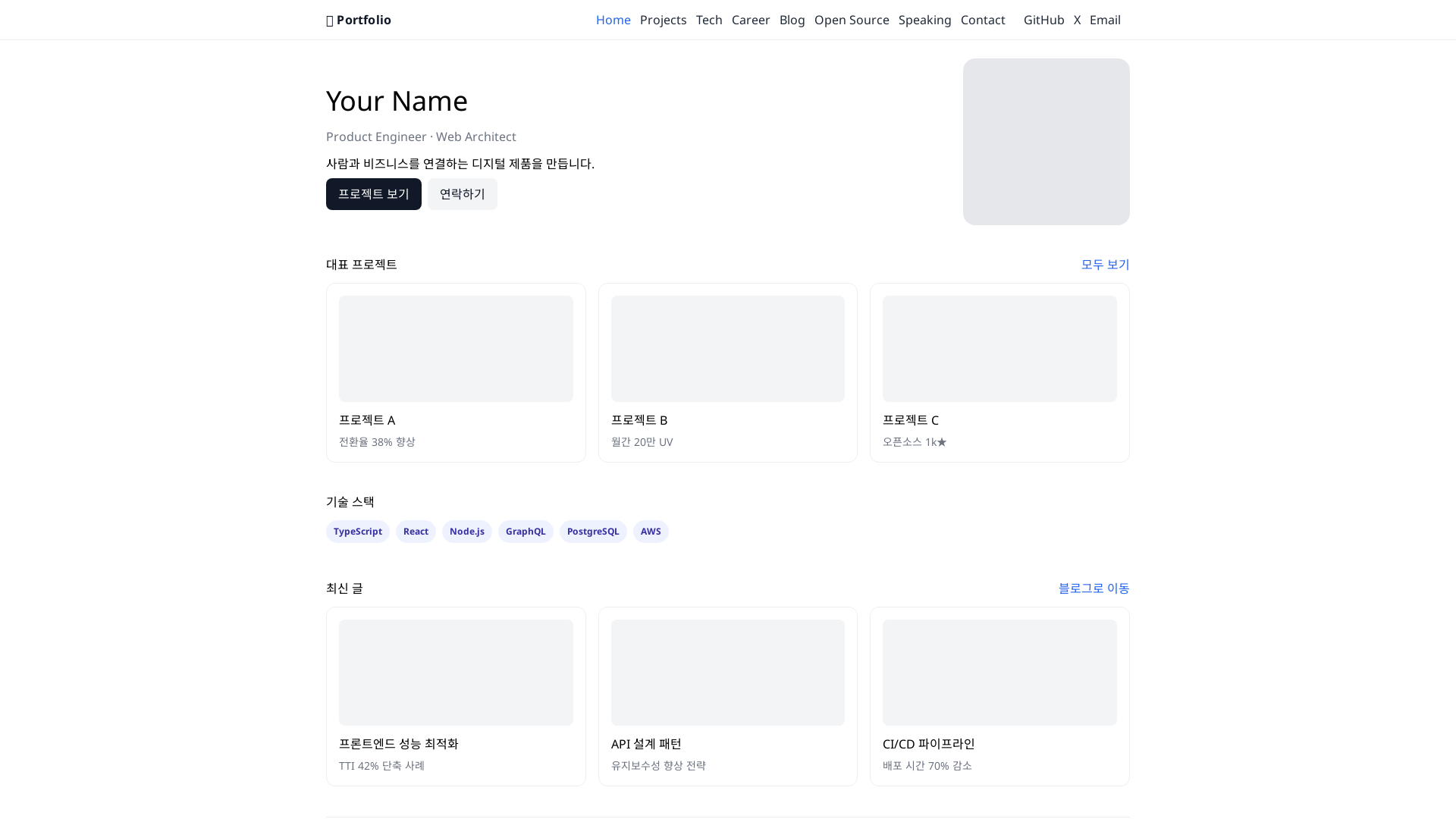The height and width of the screenshot is (819, 1456).
Task: Open the Contact page
Action: click(983, 20)
